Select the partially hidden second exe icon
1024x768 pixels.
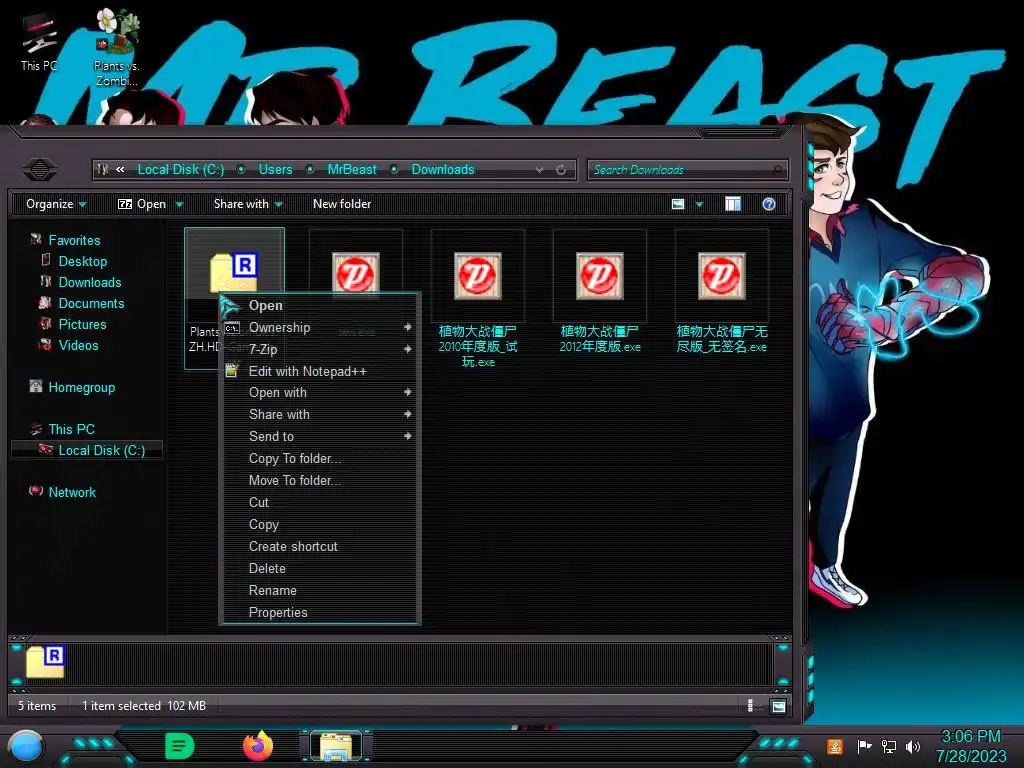click(x=355, y=272)
